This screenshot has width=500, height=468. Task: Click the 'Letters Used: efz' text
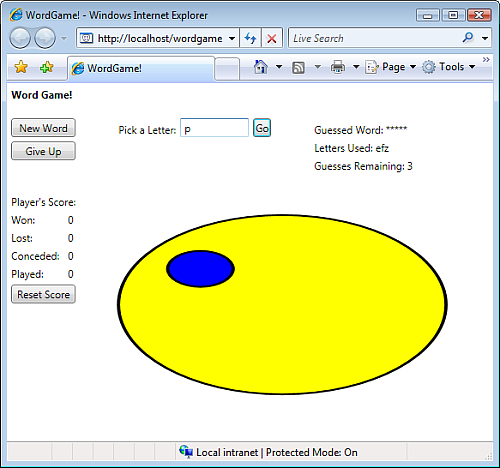click(x=351, y=148)
